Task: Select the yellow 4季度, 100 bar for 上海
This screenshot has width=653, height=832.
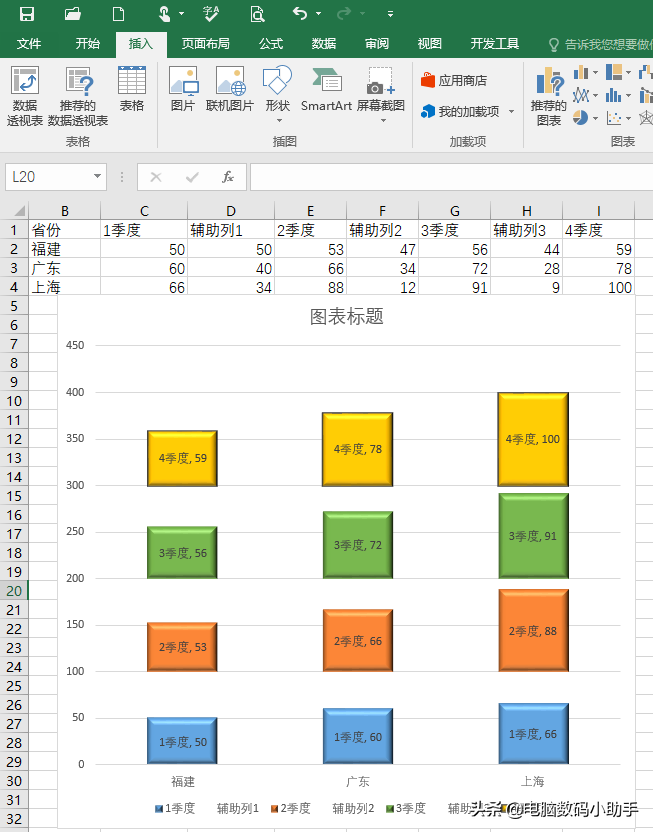Action: click(533, 439)
